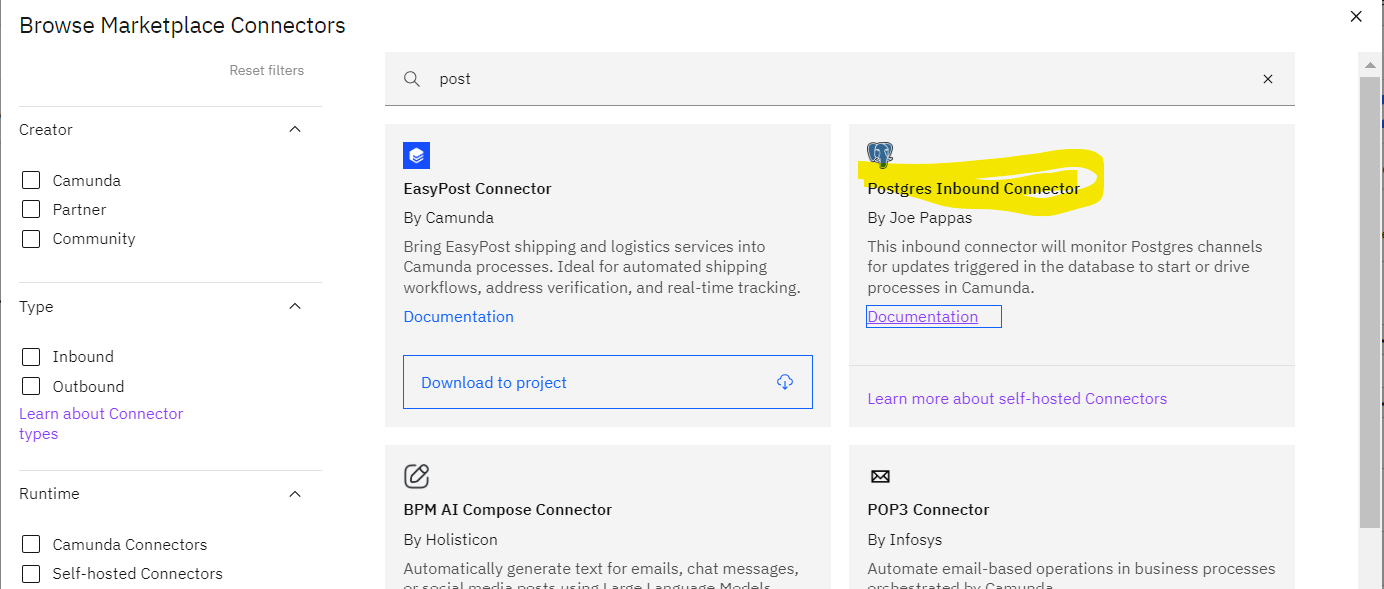Tick the Self-hosted Connectors runtime checkbox
This screenshot has width=1384, height=589.
(x=31, y=573)
